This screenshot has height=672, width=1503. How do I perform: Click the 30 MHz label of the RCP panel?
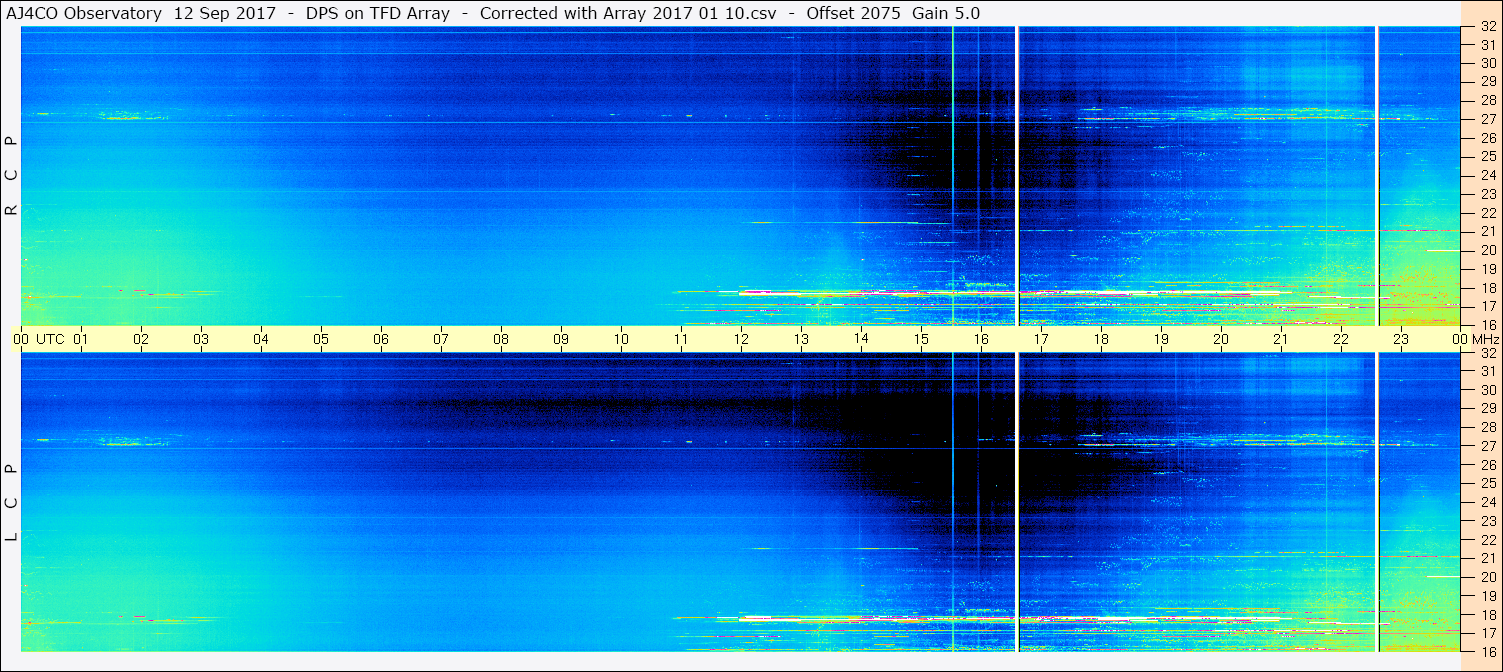[1488, 63]
